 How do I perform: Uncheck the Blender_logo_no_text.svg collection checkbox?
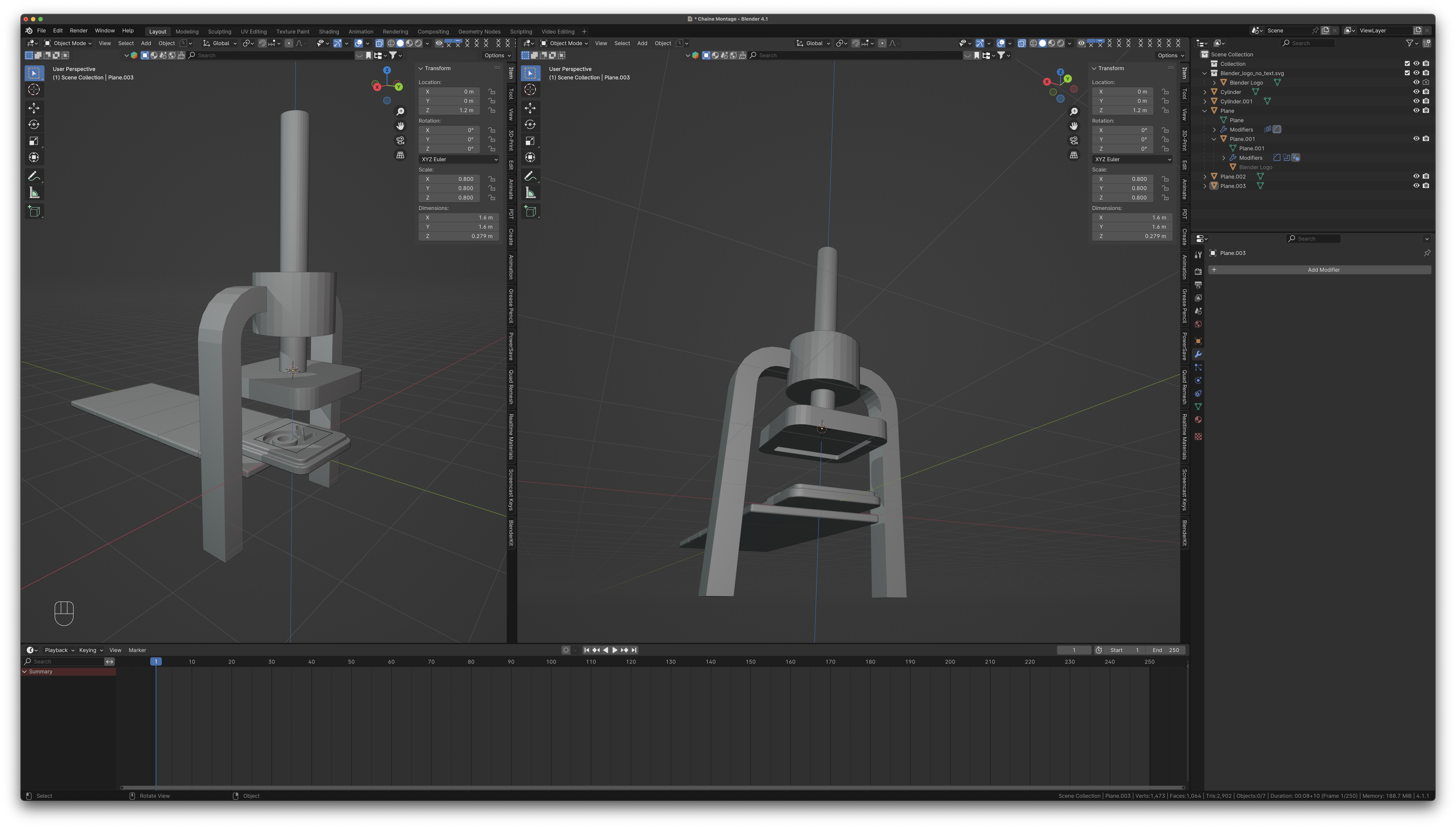coord(1407,73)
